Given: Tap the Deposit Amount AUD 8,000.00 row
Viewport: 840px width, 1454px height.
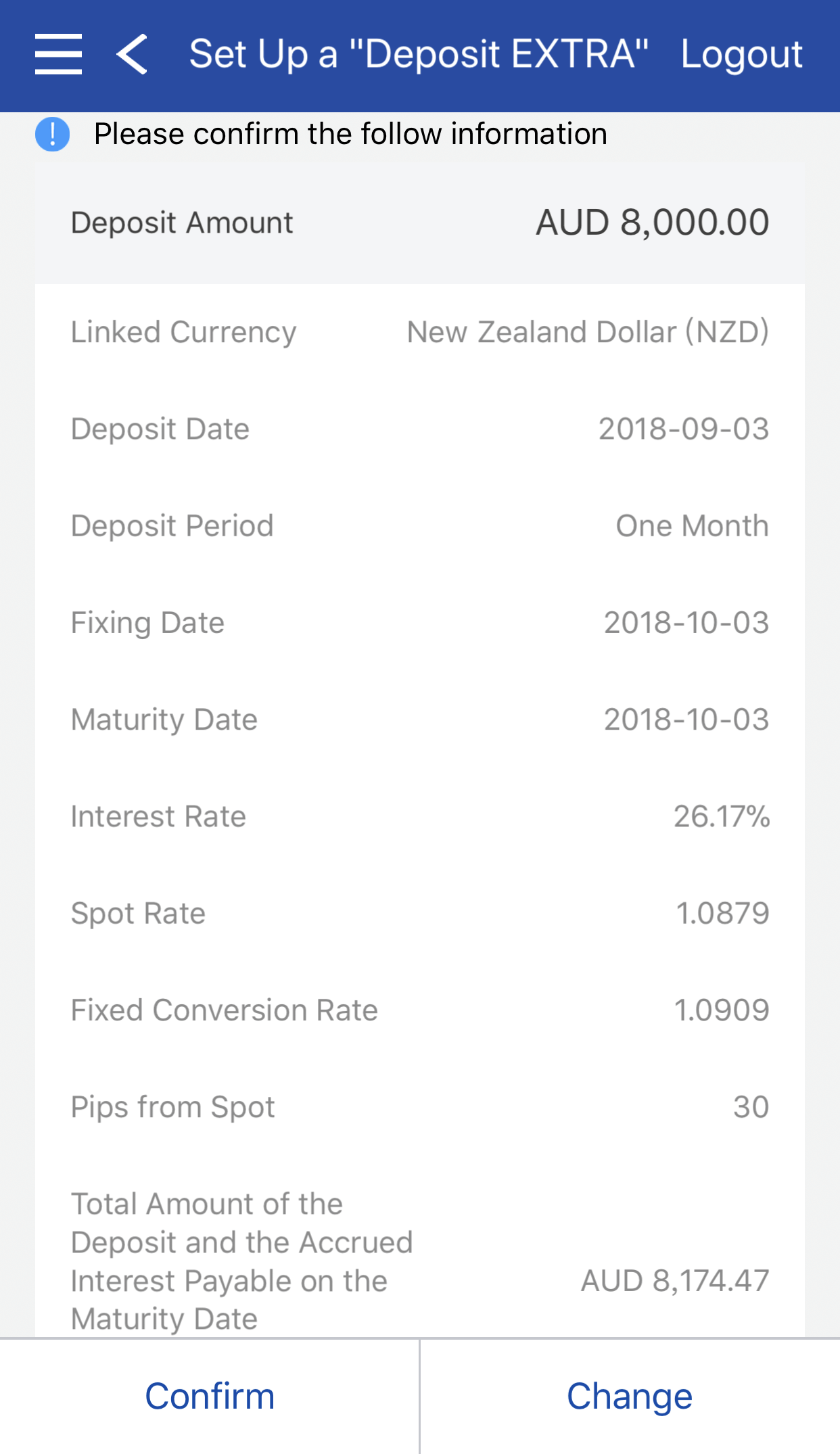Looking at the screenshot, I should coord(419,222).
